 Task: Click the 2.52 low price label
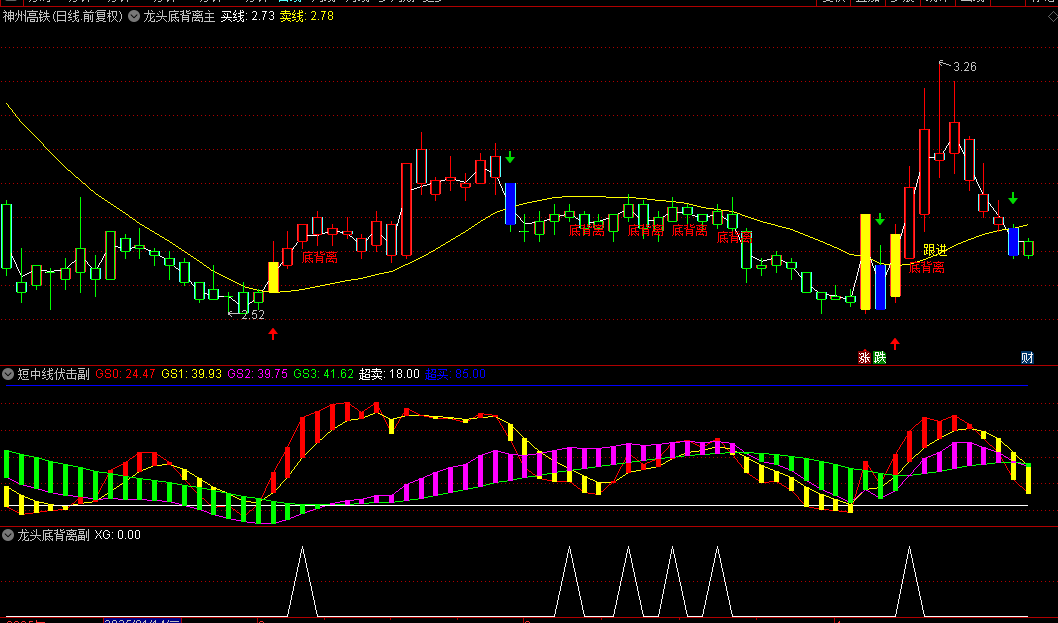pos(252,315)
